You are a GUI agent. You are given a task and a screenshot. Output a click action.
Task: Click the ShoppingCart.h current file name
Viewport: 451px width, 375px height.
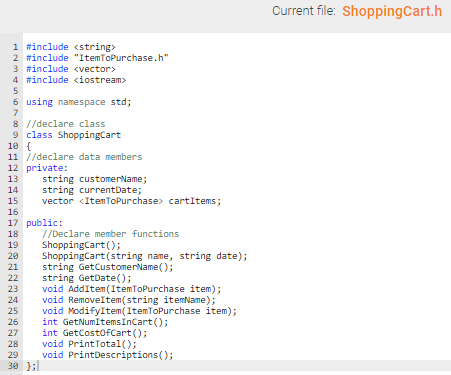(x=392, y=11)
